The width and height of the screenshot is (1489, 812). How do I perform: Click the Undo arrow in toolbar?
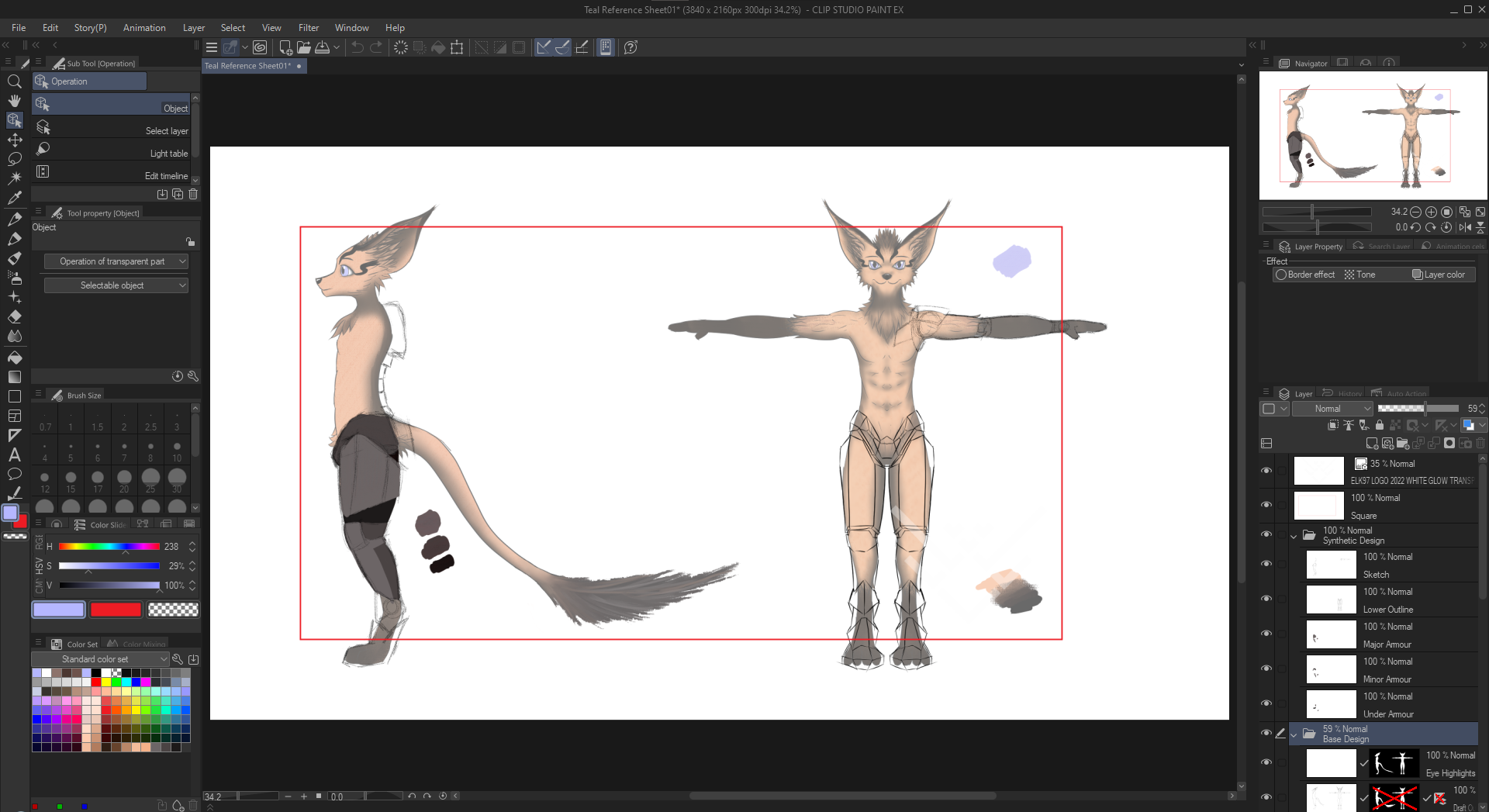pyautogui.click(x=358, y=47)
